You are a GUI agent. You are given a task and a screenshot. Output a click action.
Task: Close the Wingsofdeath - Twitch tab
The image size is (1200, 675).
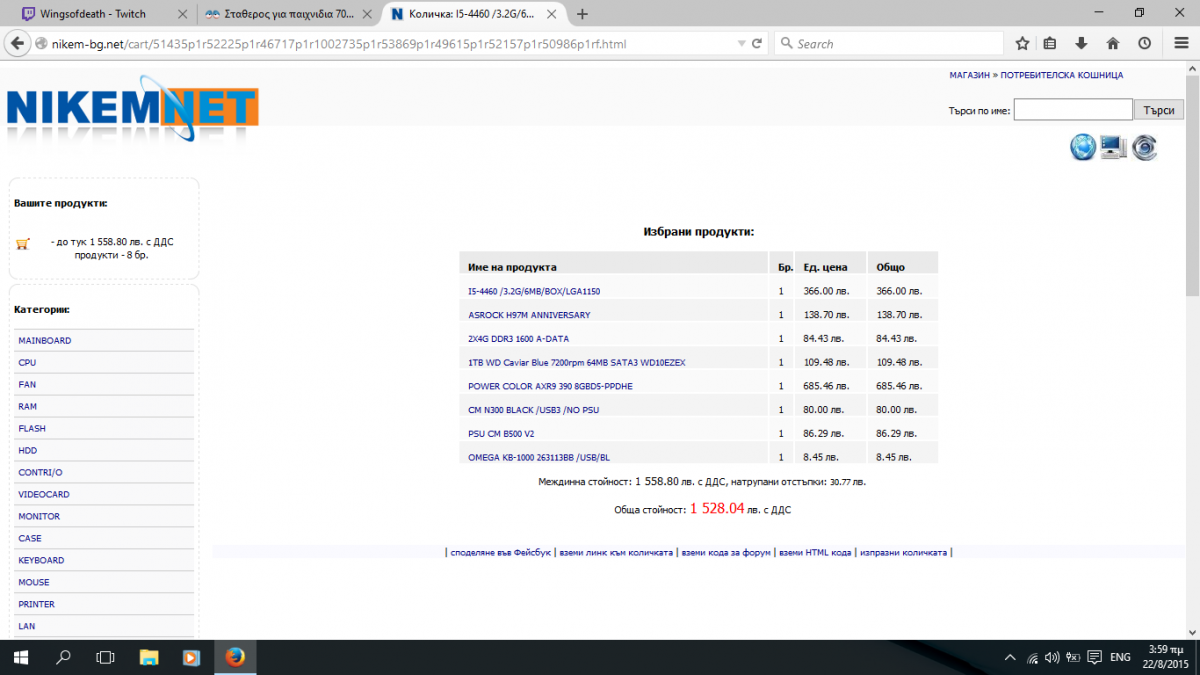182,14
